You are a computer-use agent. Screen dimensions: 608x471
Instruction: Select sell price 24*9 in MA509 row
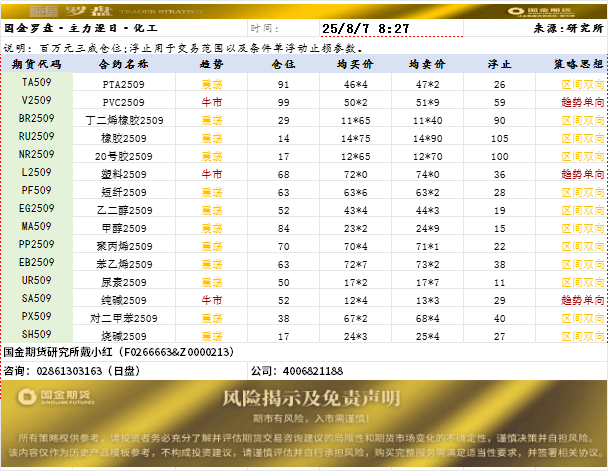pos(428,228)
